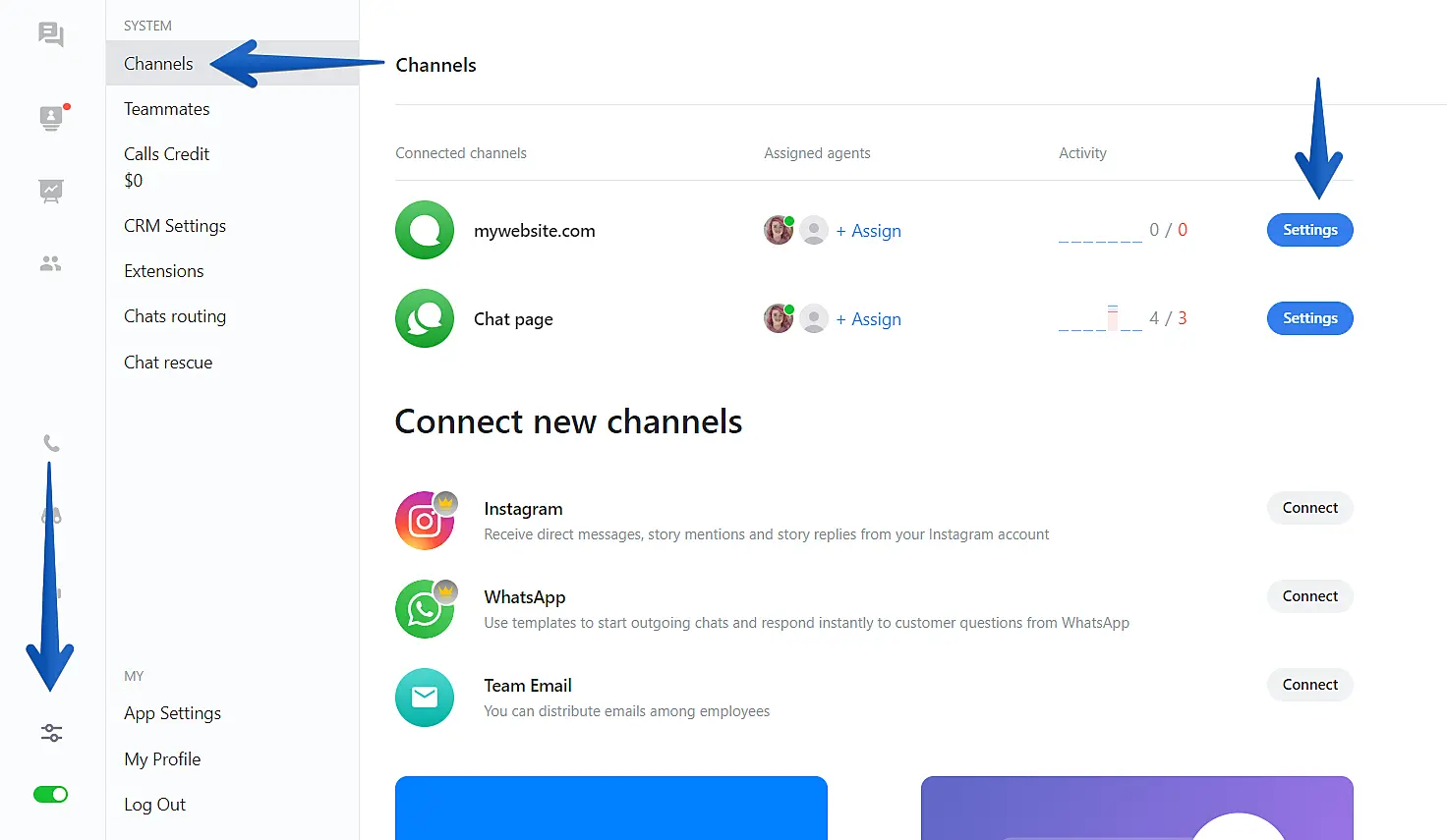Toggle the green online status switch
Screen dimensions: 1447x840
[51, 794]
